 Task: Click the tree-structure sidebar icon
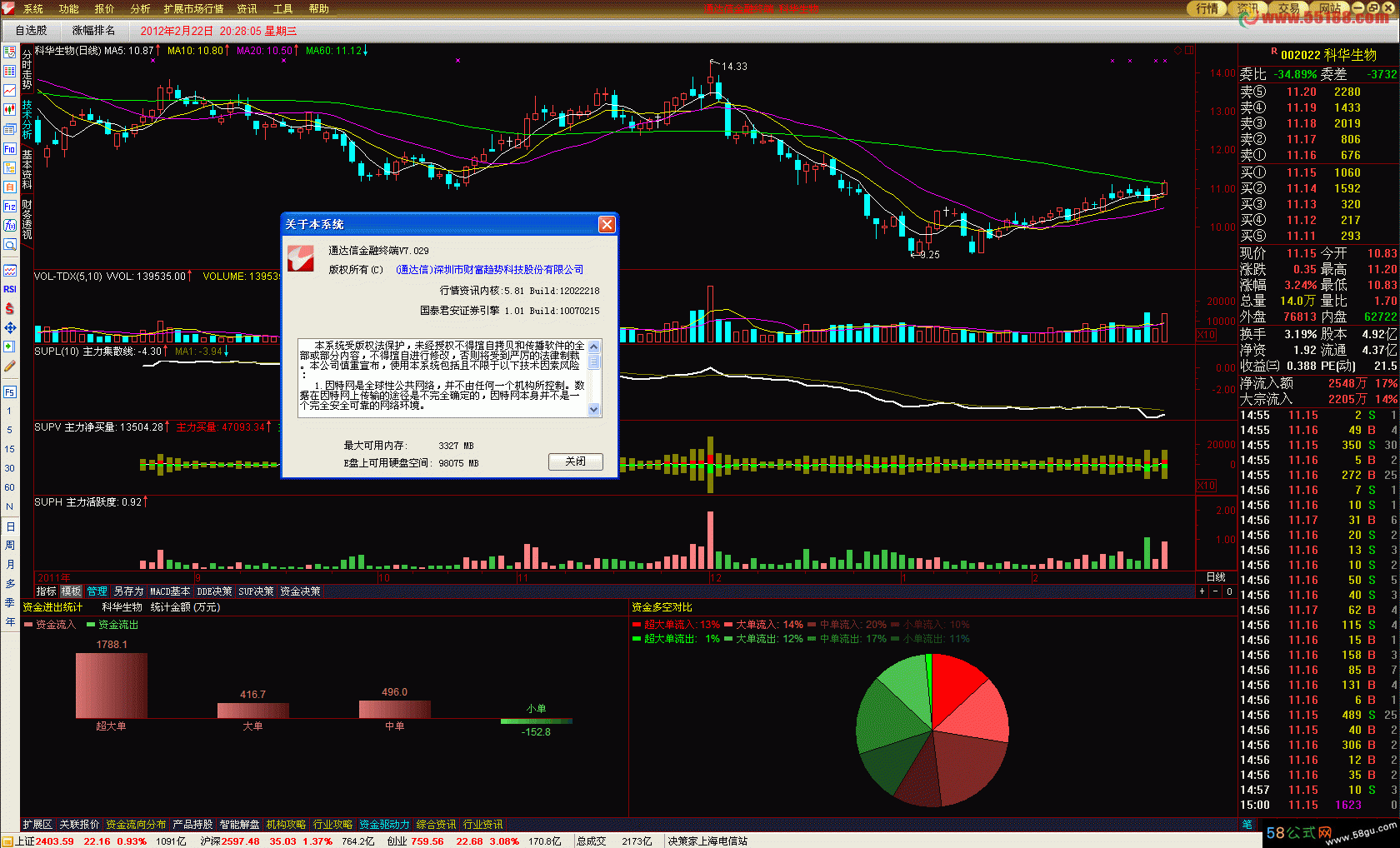[10, 167]
